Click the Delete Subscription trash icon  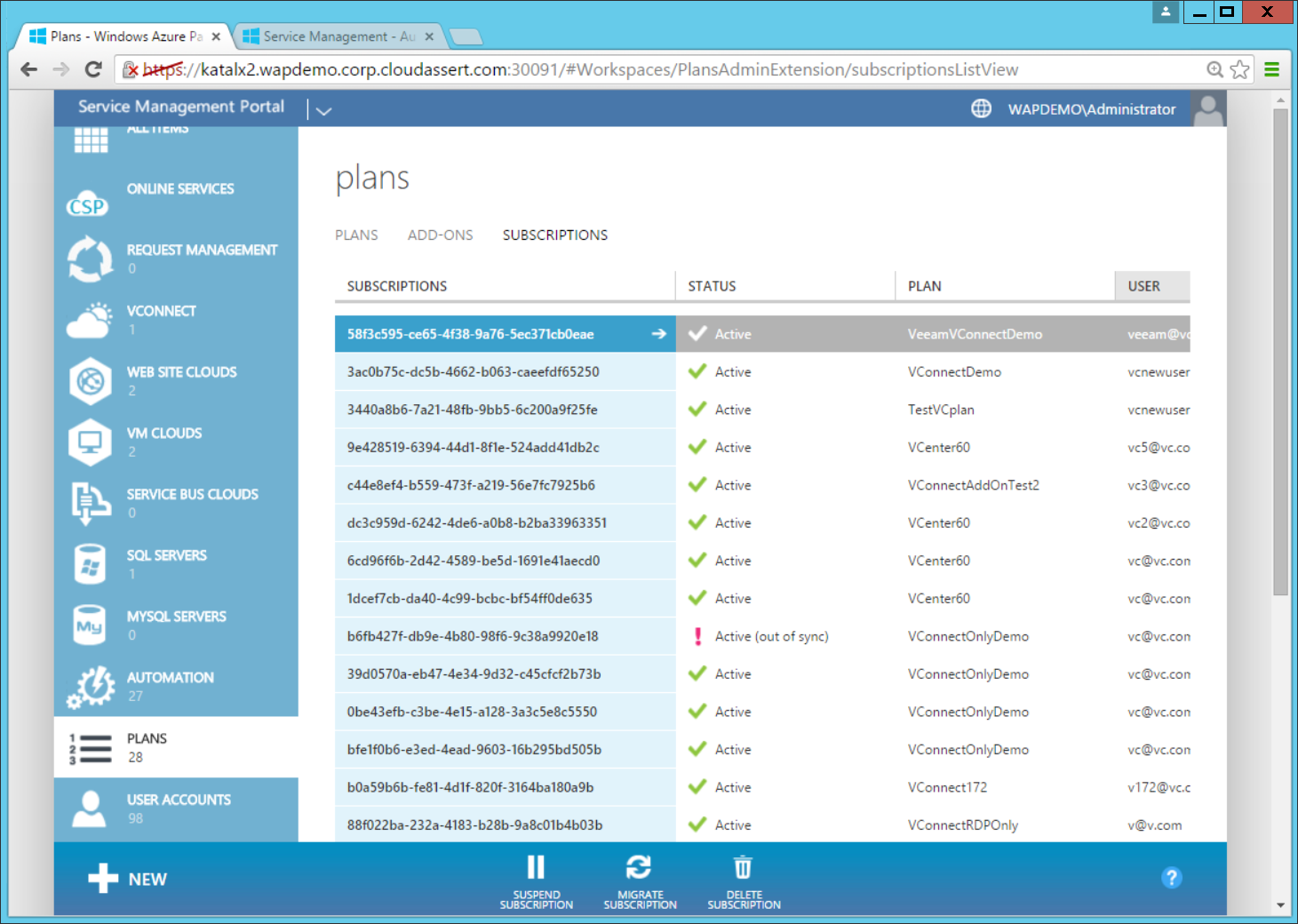tap(743, 867)
